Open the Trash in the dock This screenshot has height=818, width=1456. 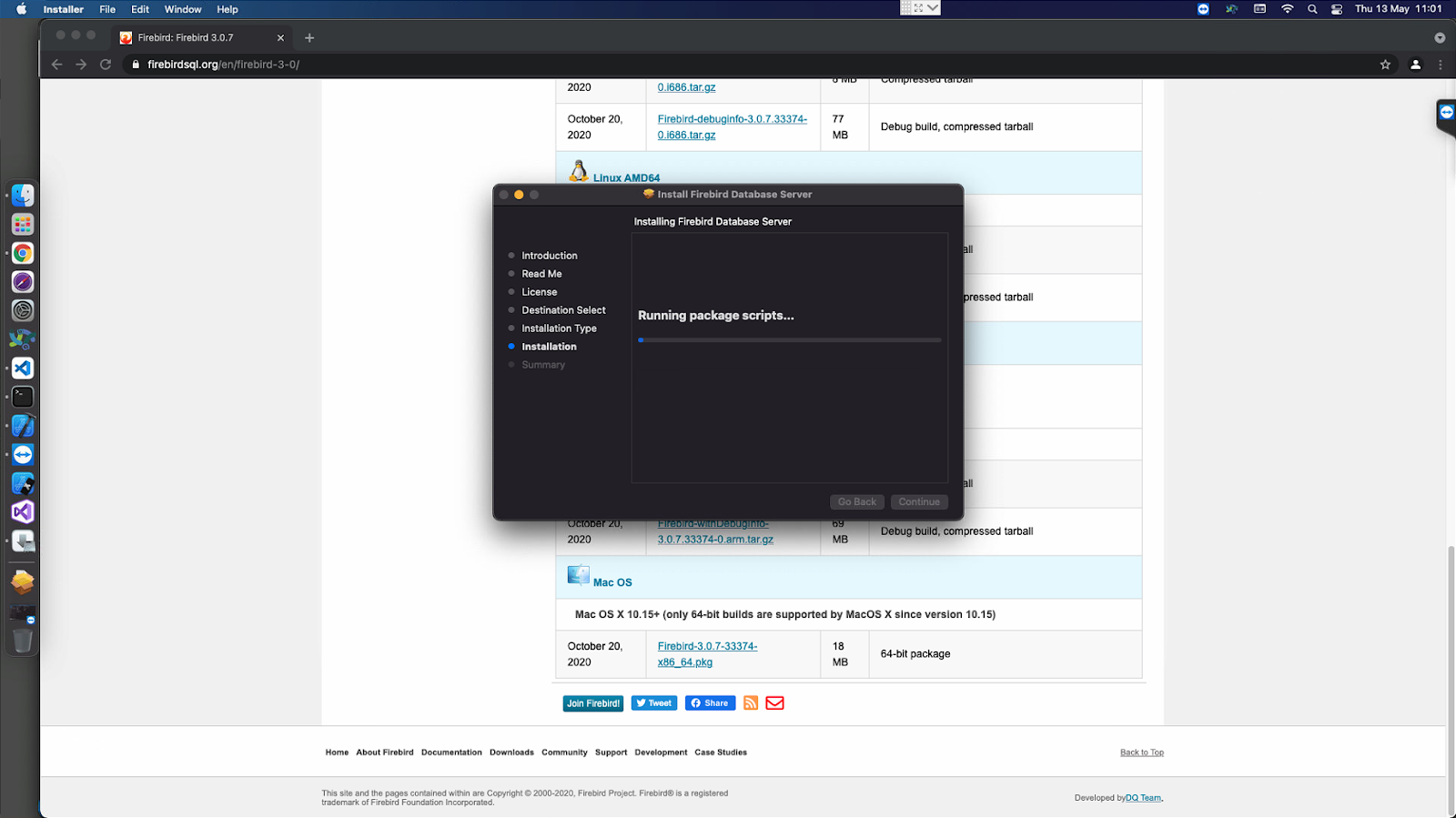[x=23, y=641]
